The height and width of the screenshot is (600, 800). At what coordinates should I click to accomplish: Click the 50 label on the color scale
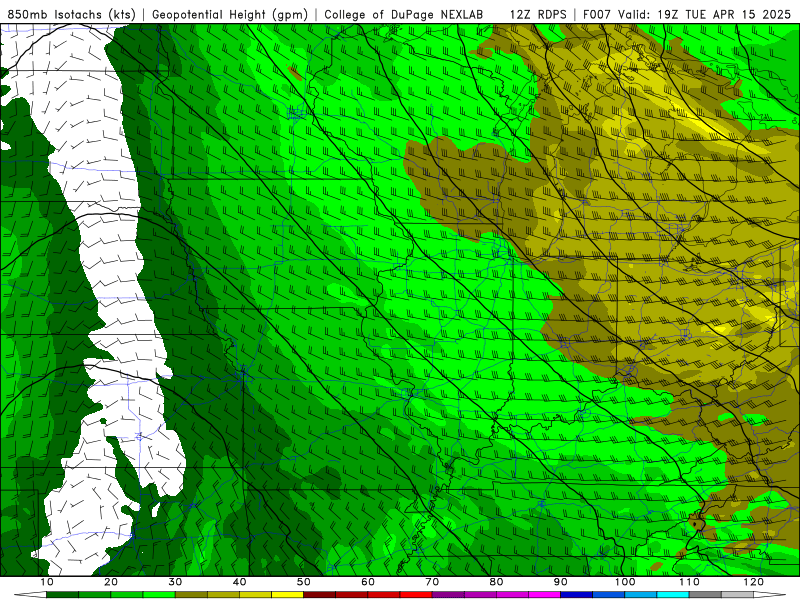[304, 582]
